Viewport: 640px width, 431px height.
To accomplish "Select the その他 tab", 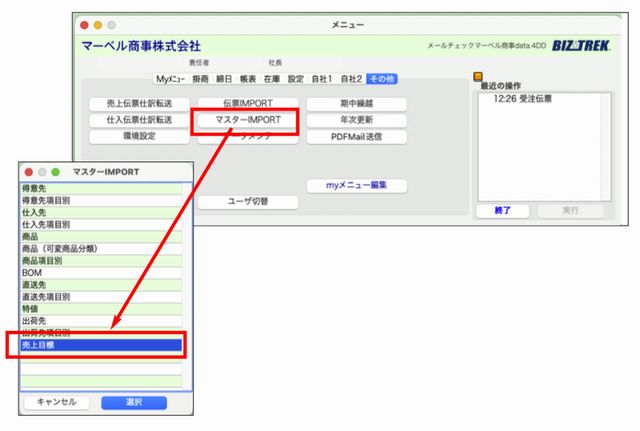I will click(x=381, y=78).
